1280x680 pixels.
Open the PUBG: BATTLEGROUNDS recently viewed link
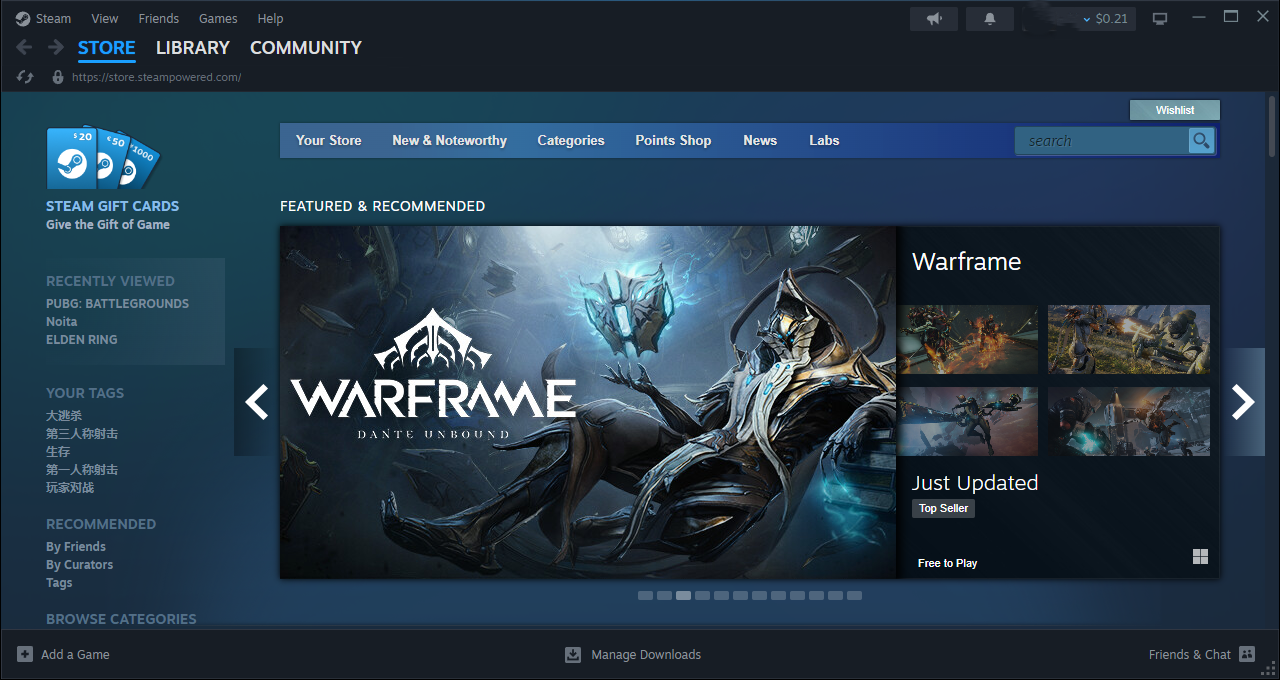117,303
